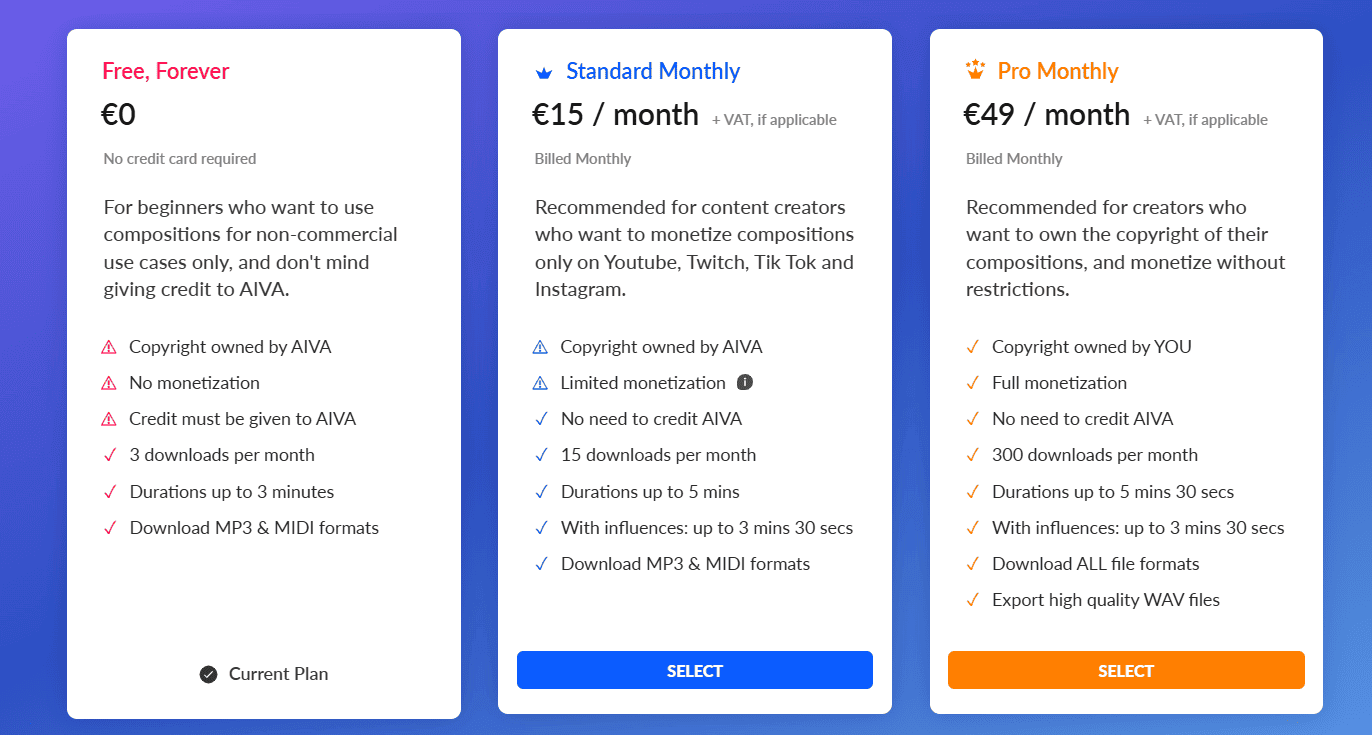Image resolution: width=1372 pixels, height=735 pixels.
Task: Click the Pro Monthly heading text
Action: (x=1058, y=71)
